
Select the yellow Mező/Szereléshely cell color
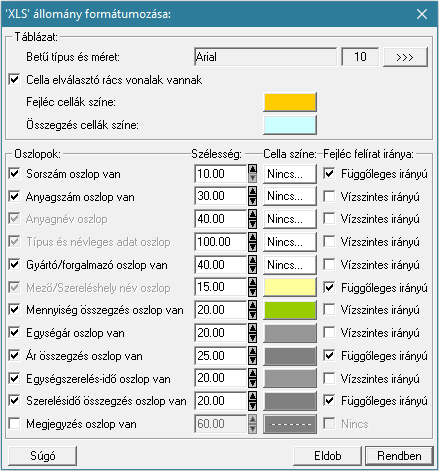click(x=290, y=287)
